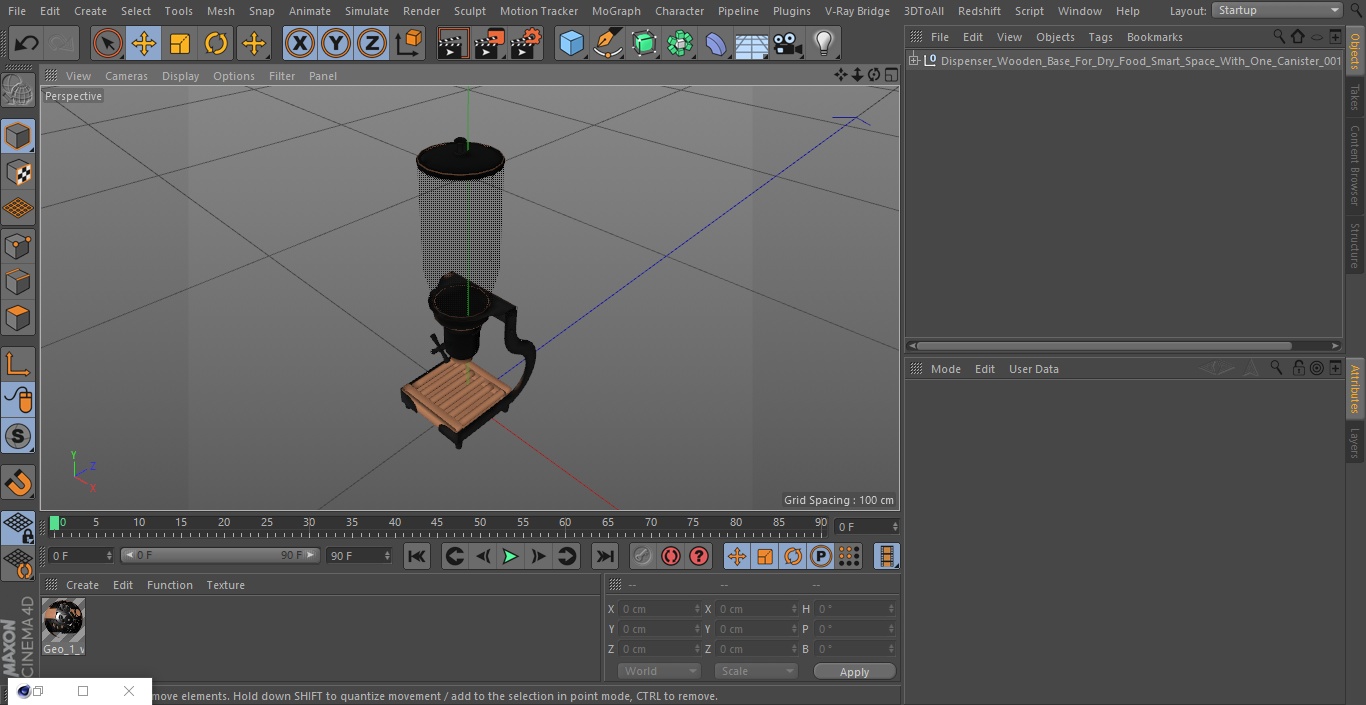Viewport: 1366px width, 705px height.
Task: Open the Character menu
Action: pyautogui.click(x=680, y=11)
